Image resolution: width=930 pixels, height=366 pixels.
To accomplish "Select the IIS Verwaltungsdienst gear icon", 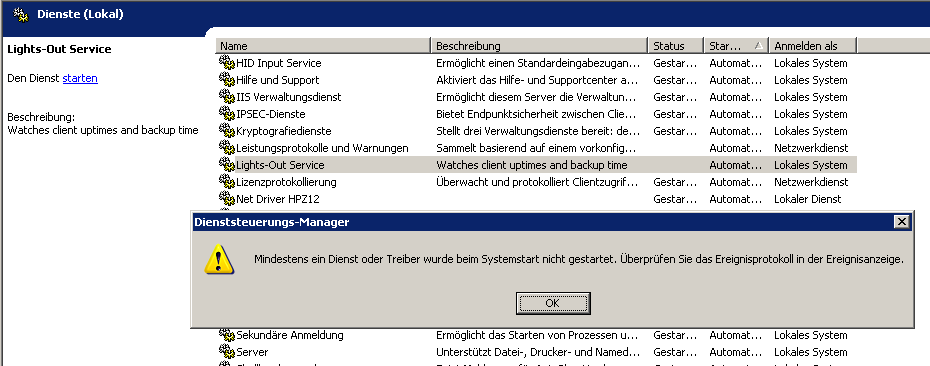I will pos(227,96).
